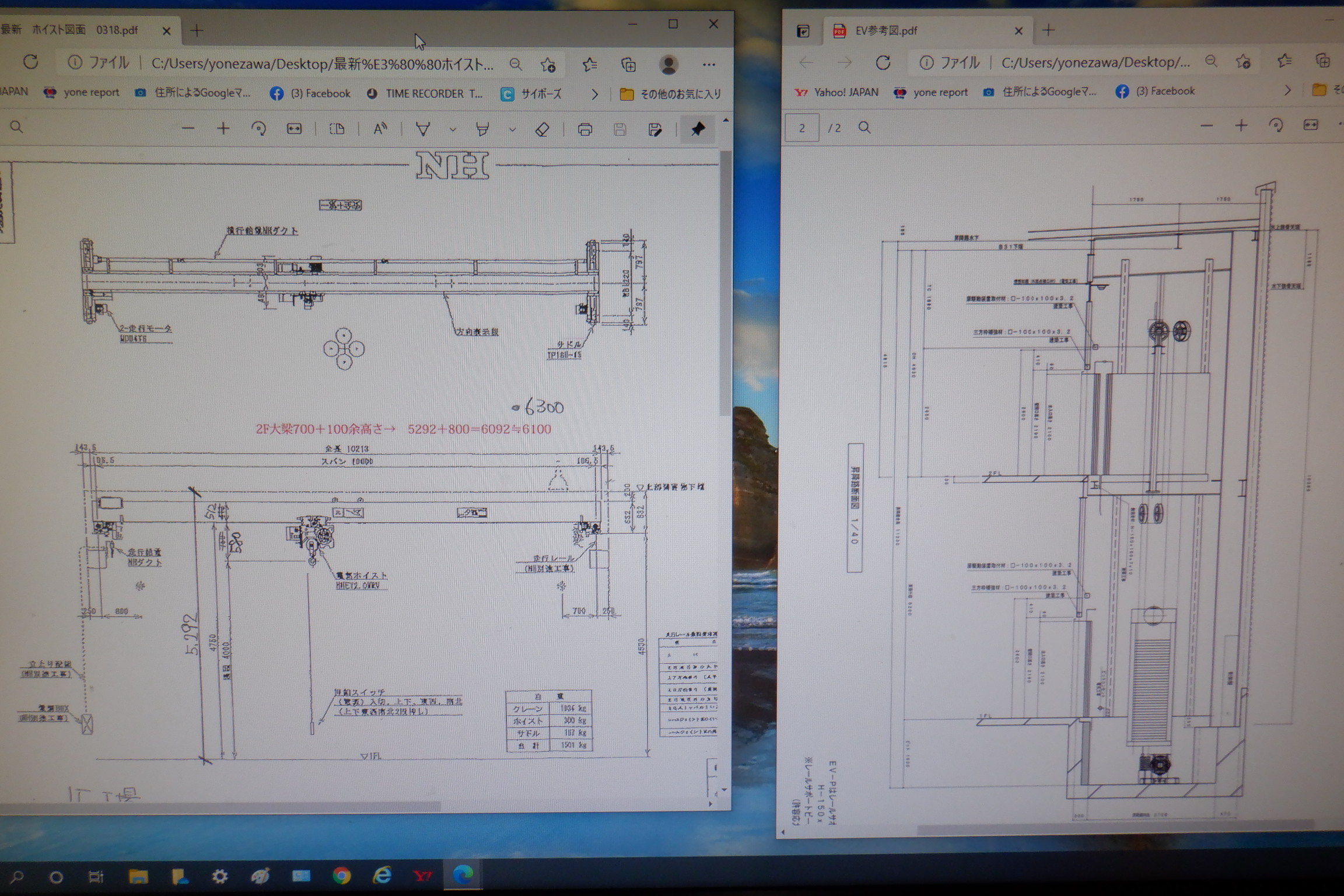Image resolution: width=1344 pixels, height=896 pixels.
Task: Show more favorites chevron in left window
Action: tap(594, 94)
